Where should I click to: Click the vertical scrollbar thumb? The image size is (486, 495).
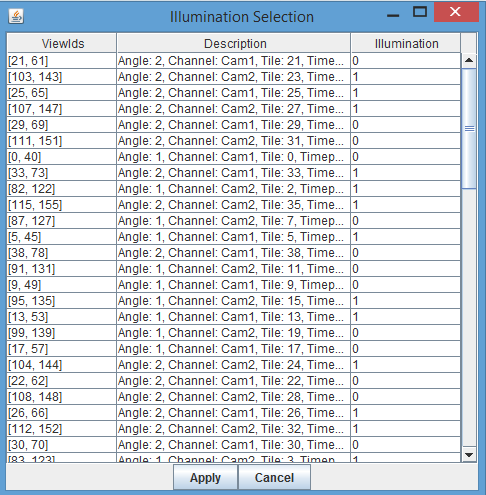(x=469, y=129)
